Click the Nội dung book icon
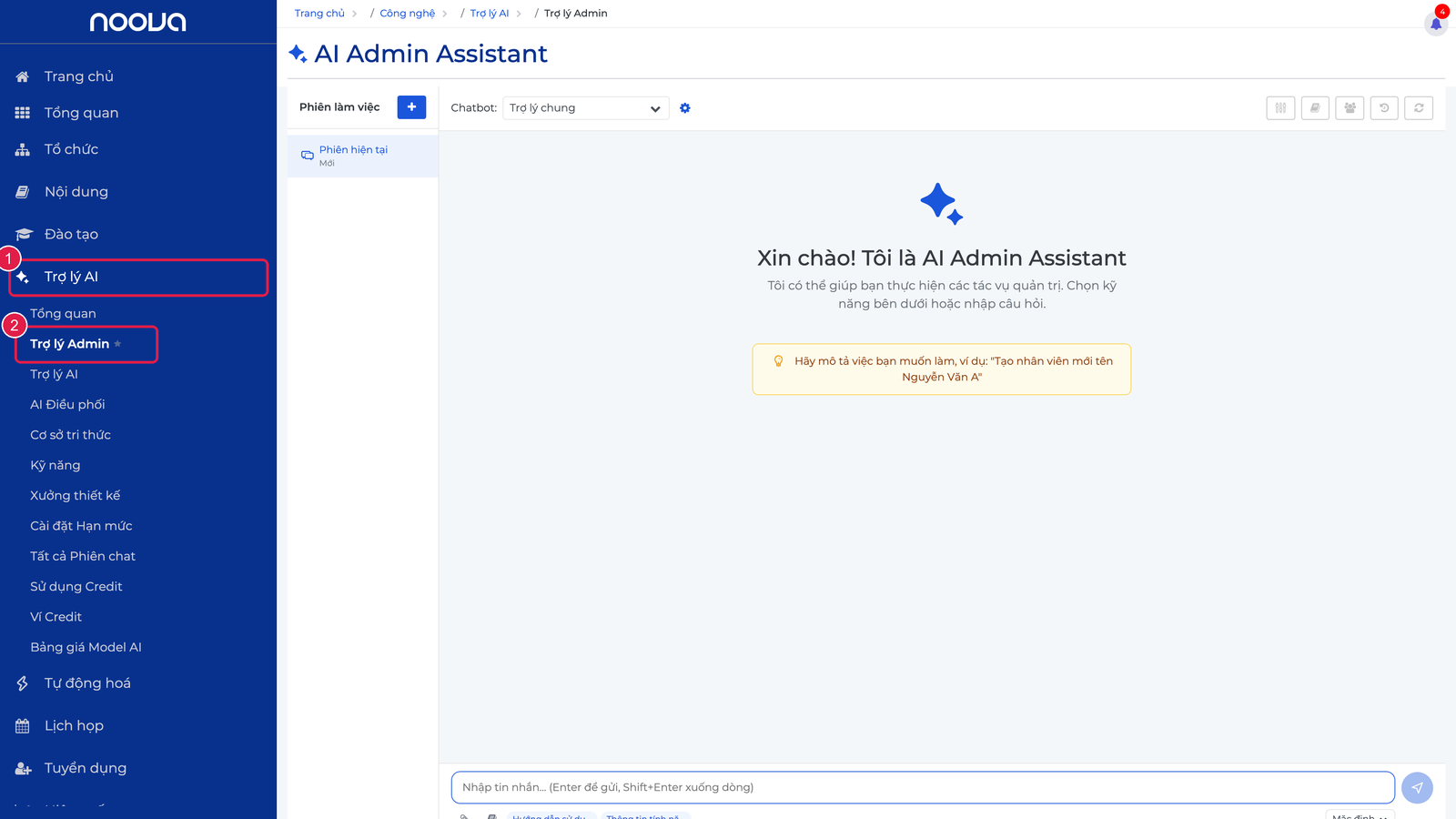Image resolution: width=1456 pixels, height=819 pixels. (23, 192)
